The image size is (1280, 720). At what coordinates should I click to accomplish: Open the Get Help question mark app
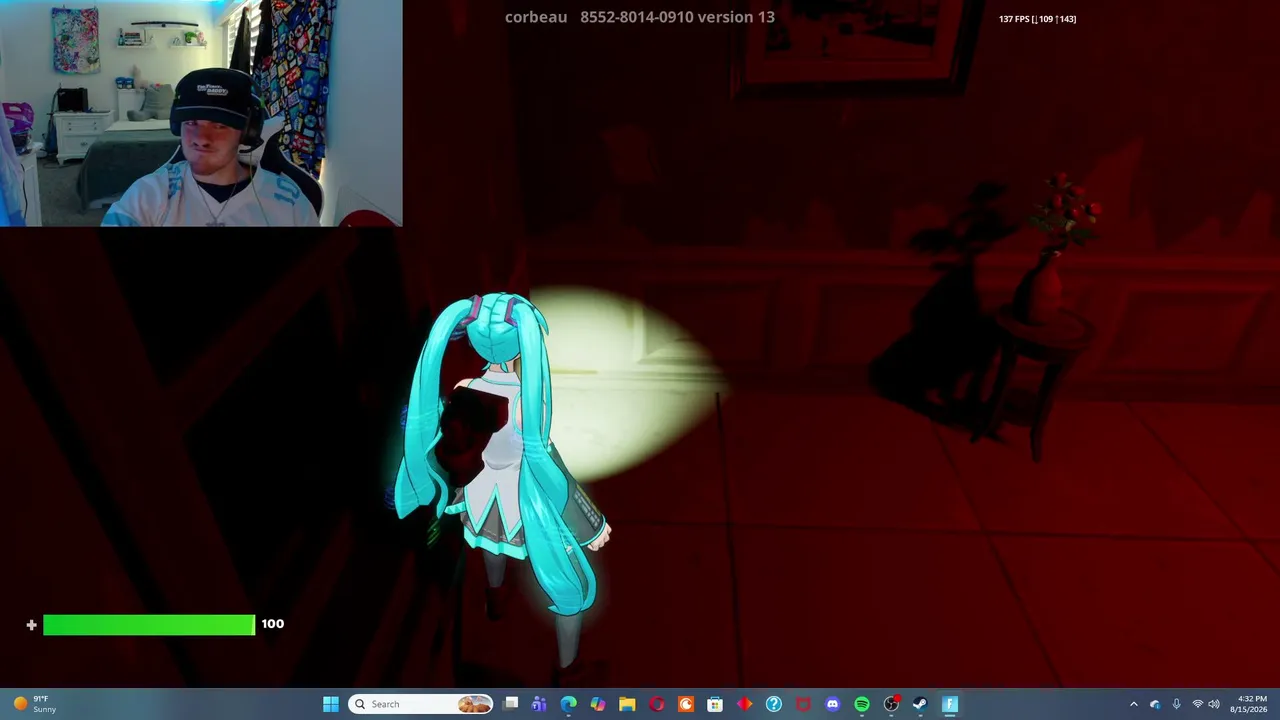(774, 704)
